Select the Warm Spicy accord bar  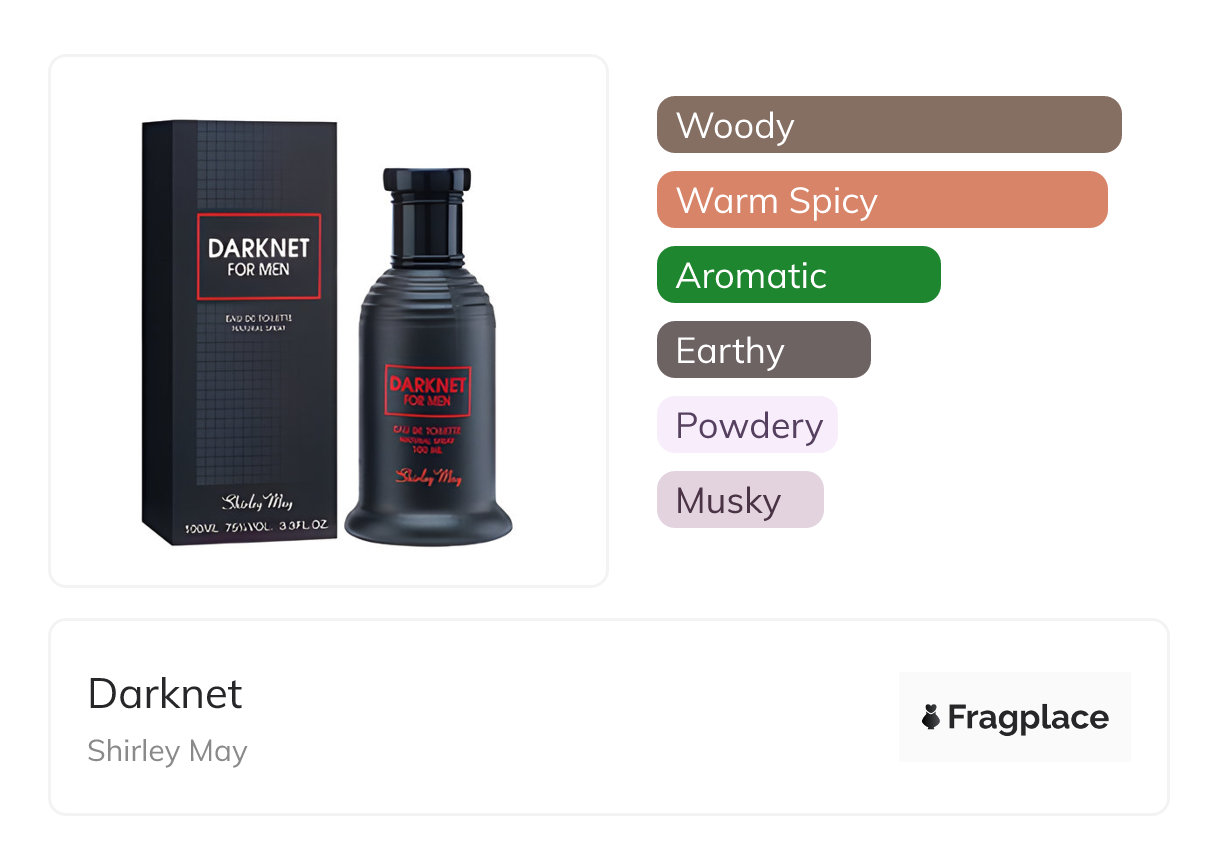(x=882, y=200)
